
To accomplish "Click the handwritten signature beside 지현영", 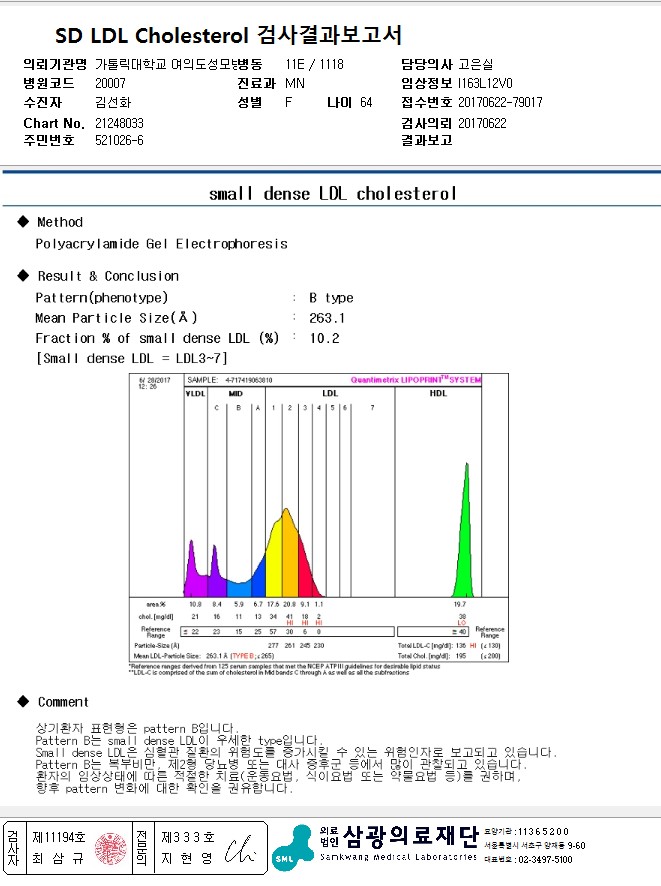I will 241,850.
